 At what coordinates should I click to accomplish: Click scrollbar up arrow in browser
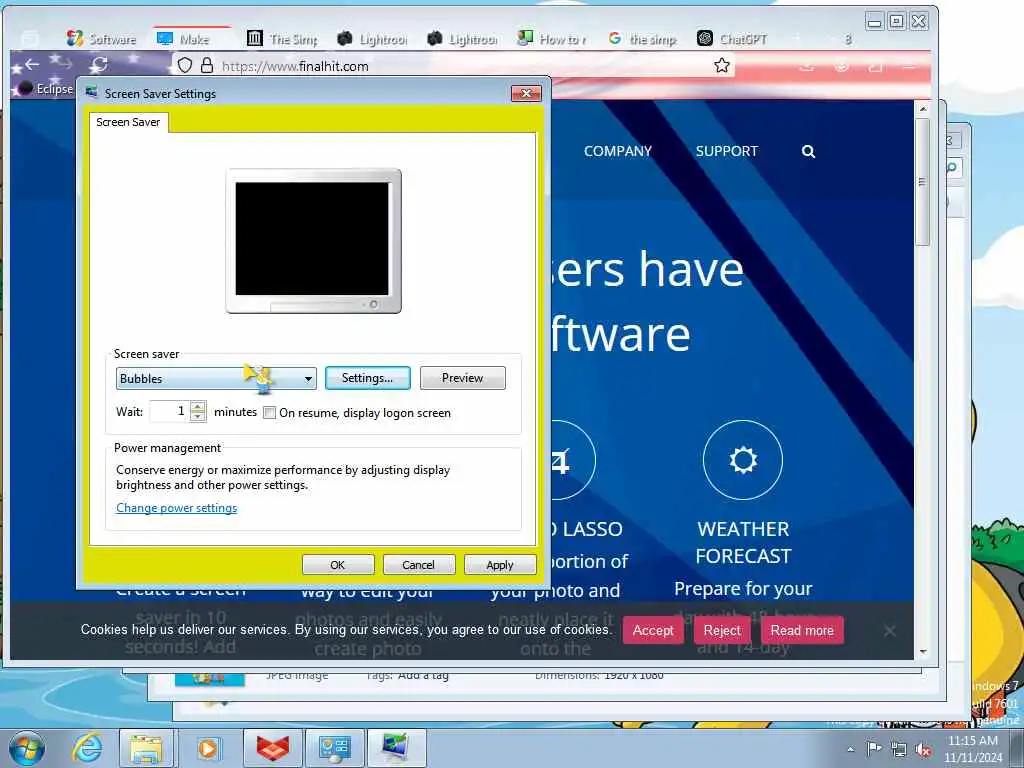[x=923, y=108]
